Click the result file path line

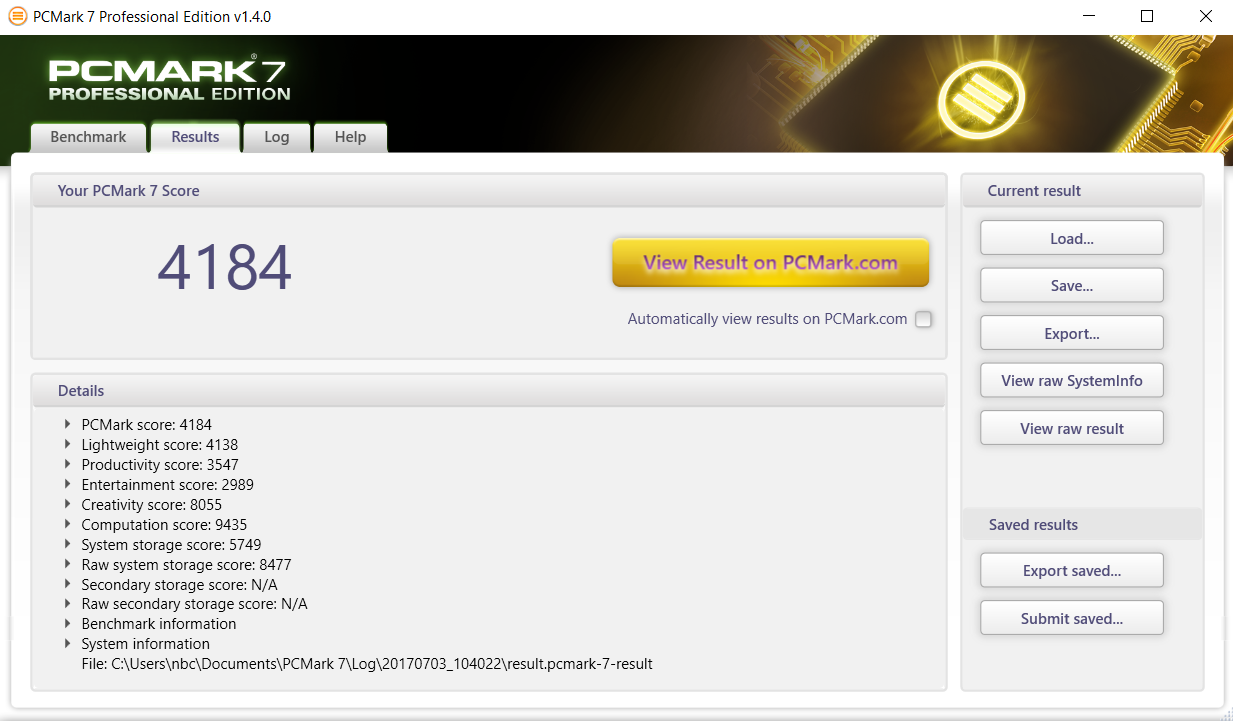(x=367, y=663)
